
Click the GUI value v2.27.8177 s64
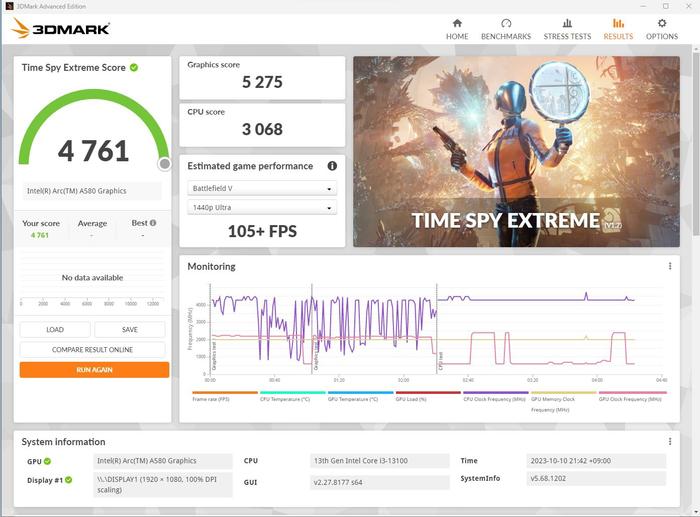point(379,482)
